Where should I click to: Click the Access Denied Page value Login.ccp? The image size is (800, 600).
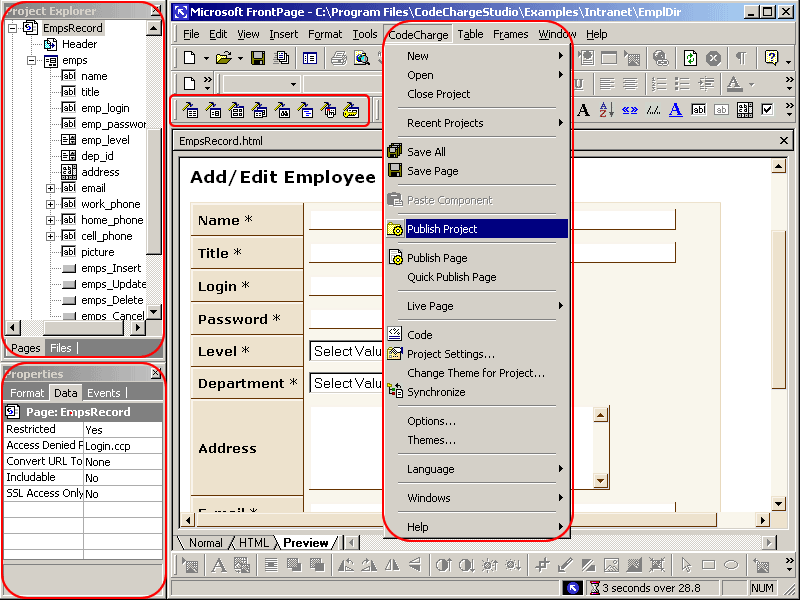tap(122, 446)
